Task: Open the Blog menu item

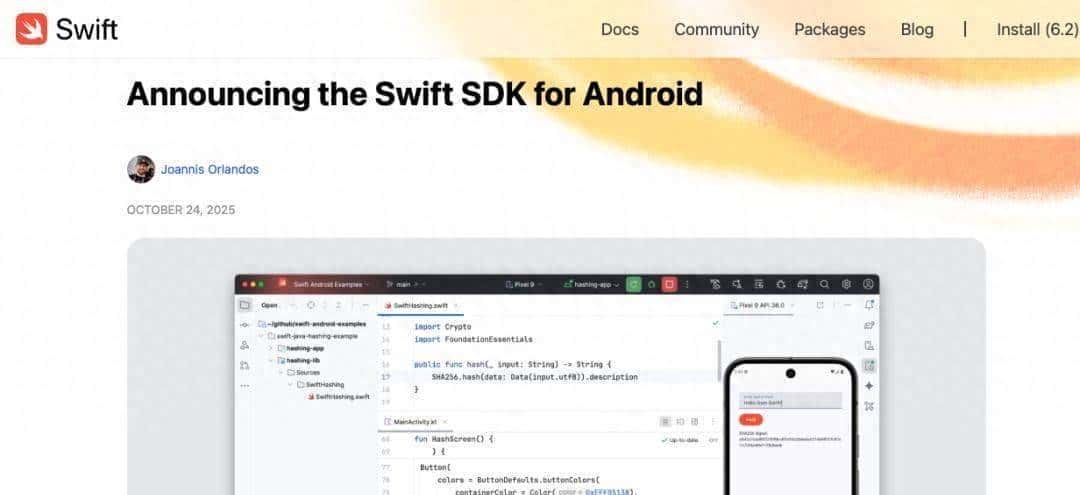Action: pos(917,30)
